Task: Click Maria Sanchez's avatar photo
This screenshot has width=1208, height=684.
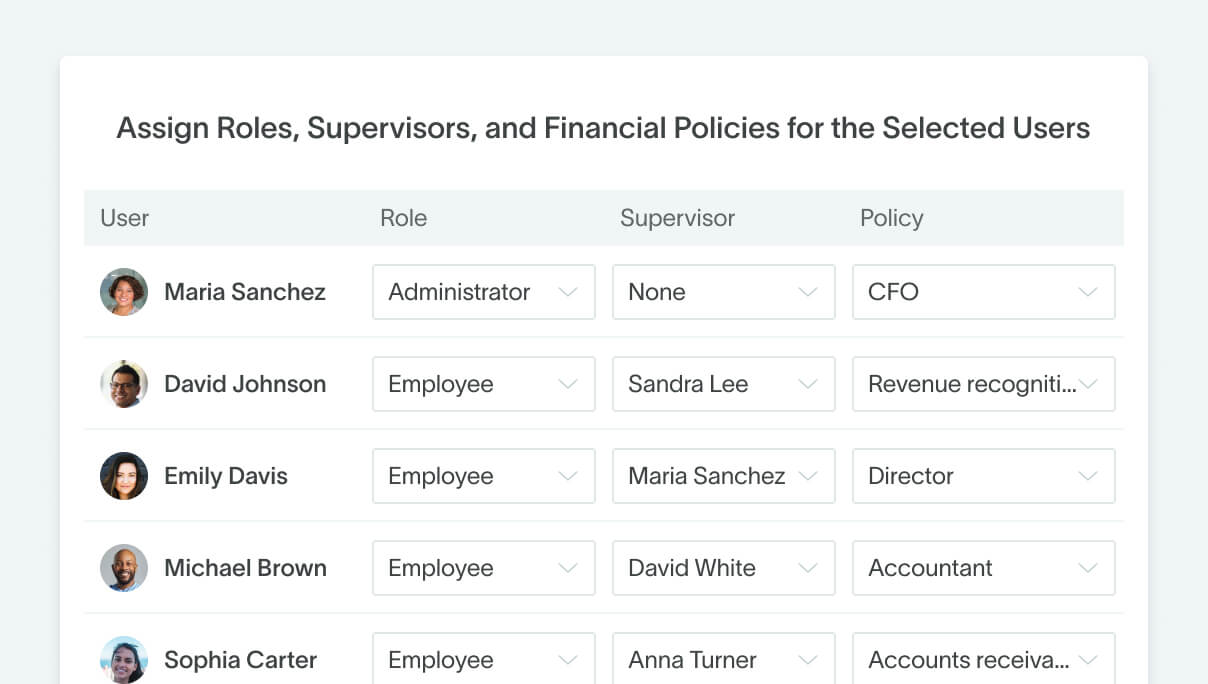Action: tap(124, 292)
